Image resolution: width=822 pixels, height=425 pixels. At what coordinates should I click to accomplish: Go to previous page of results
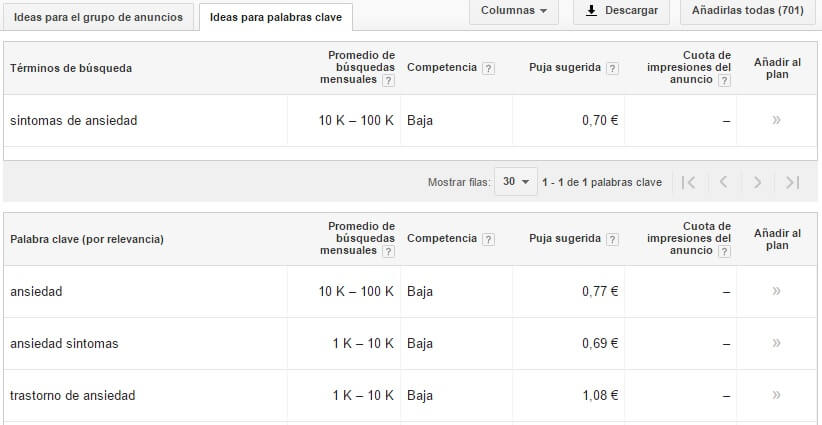tap(722, 182)
